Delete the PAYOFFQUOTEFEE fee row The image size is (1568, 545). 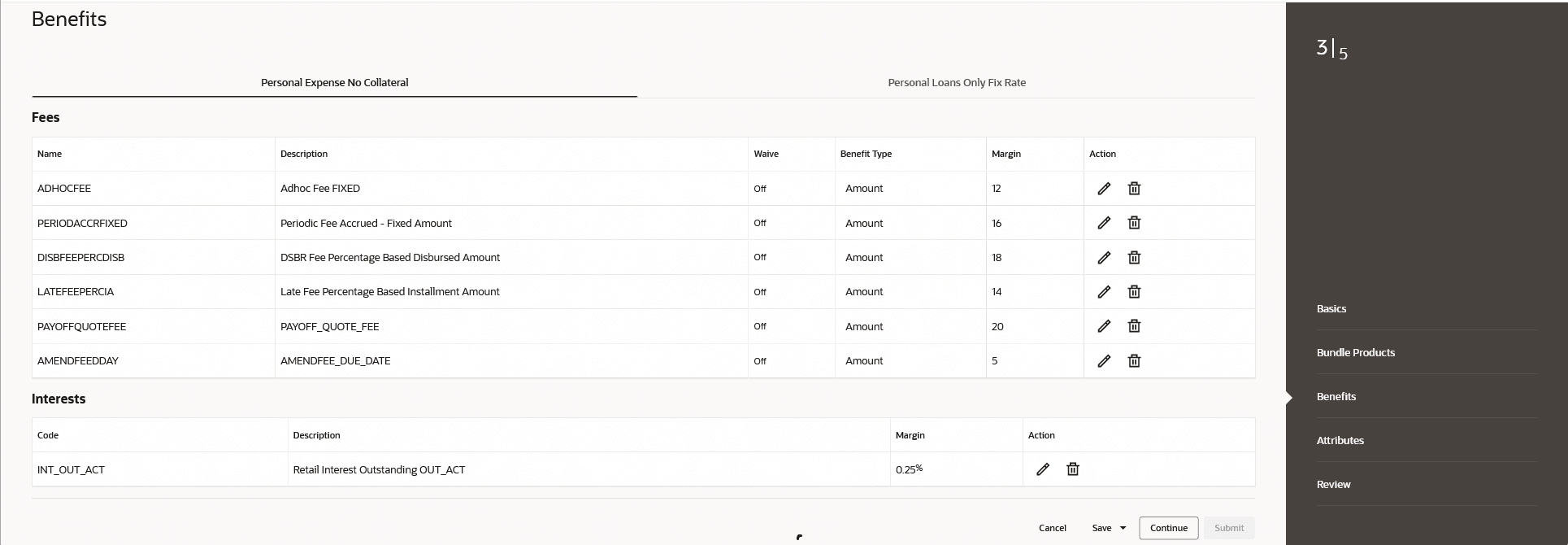pyautogui.click(x=1134, y=326)
